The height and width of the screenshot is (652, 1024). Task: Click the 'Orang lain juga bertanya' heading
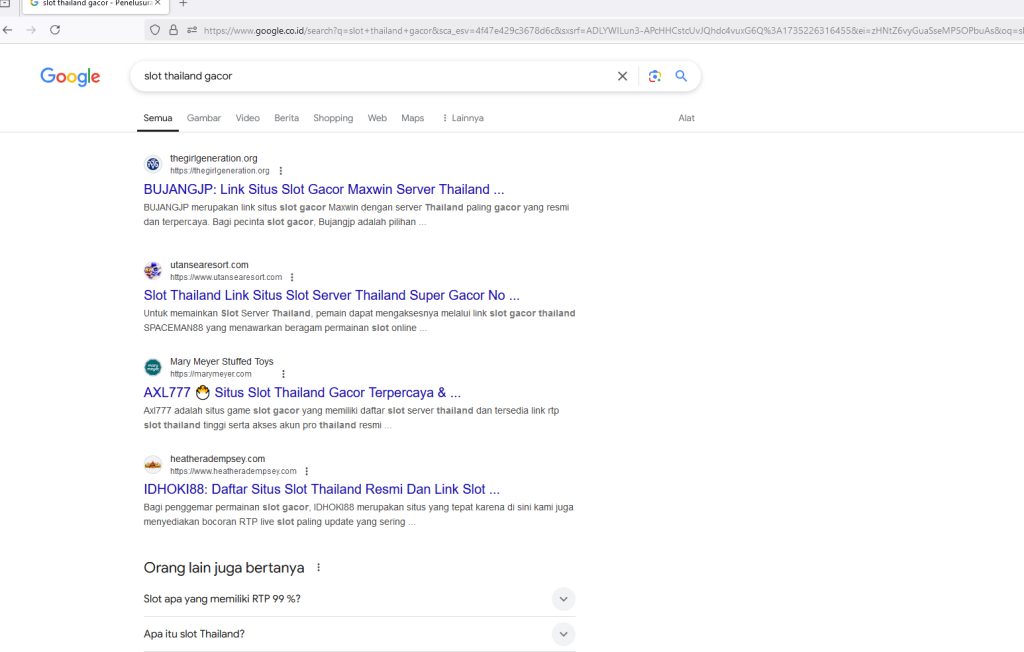pos(224,568)
